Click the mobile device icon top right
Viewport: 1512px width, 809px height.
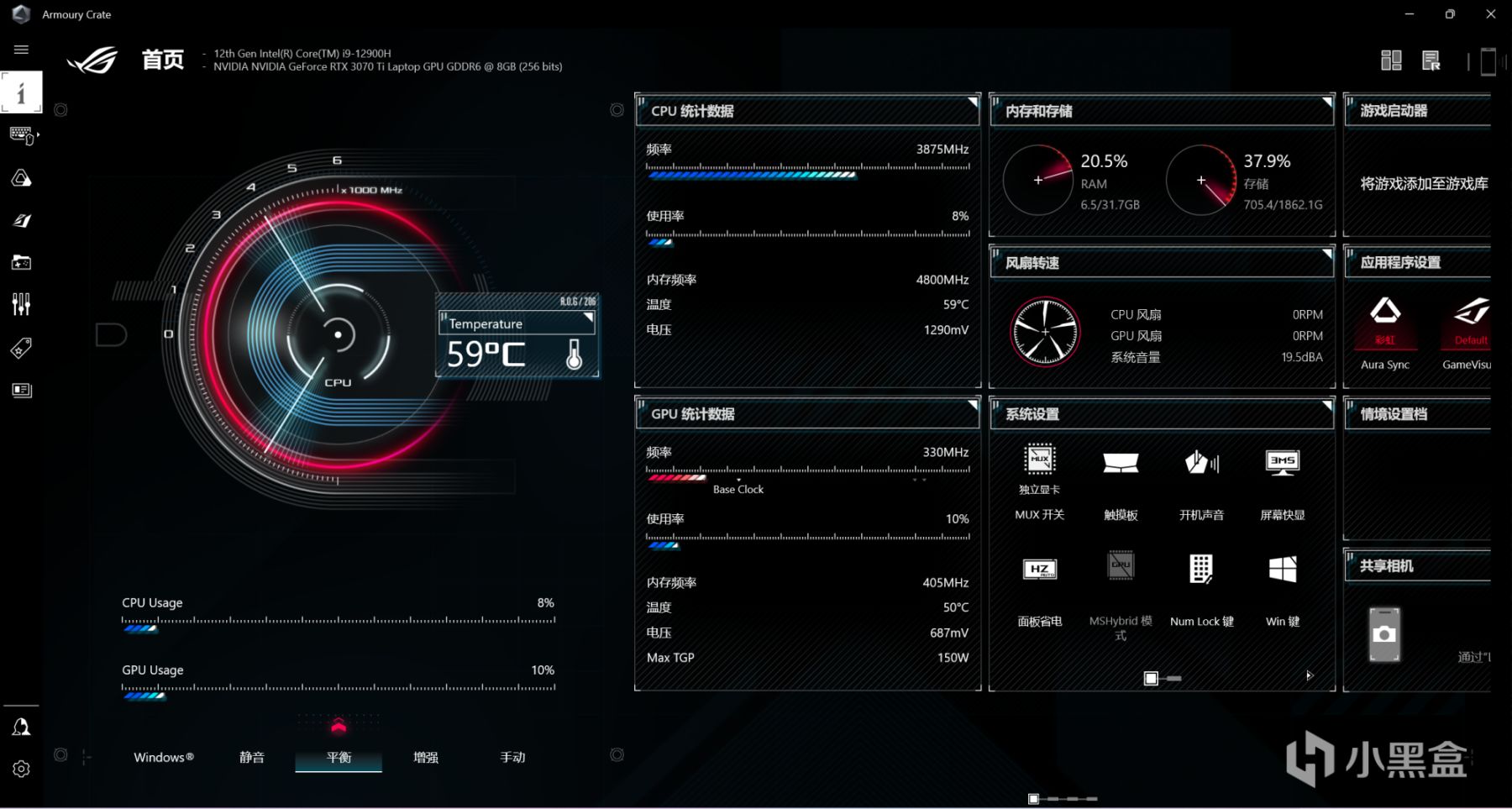click(x=1488, y=61)
